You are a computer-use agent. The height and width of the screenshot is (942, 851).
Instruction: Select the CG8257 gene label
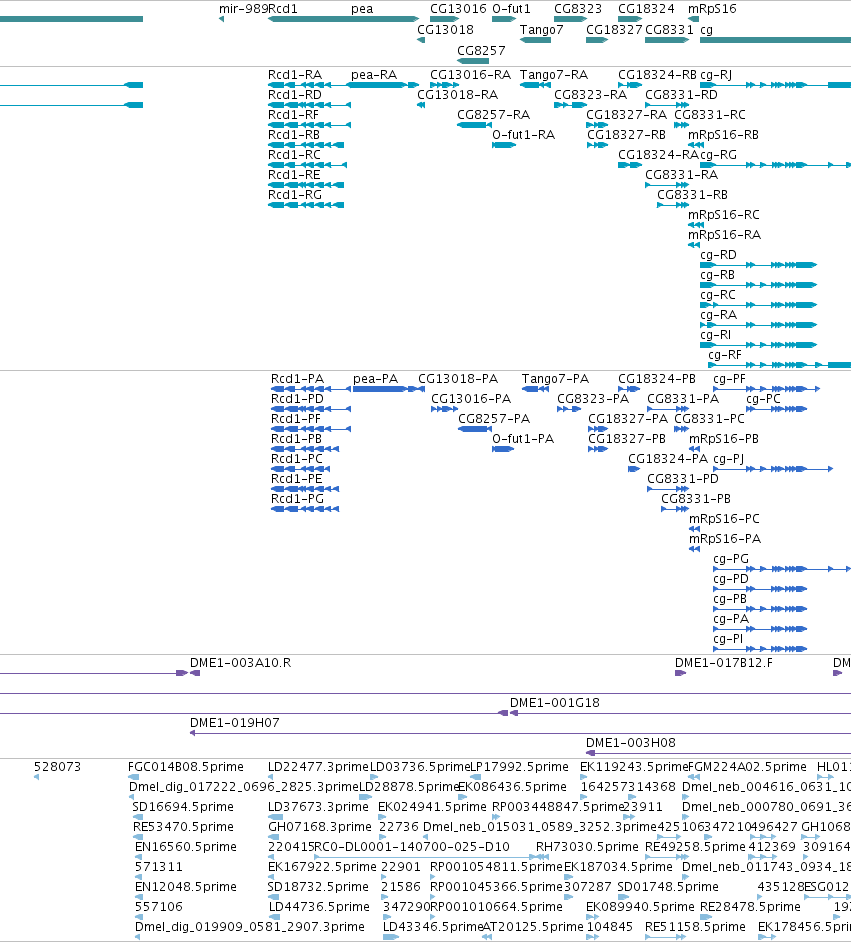coord(481,51)
